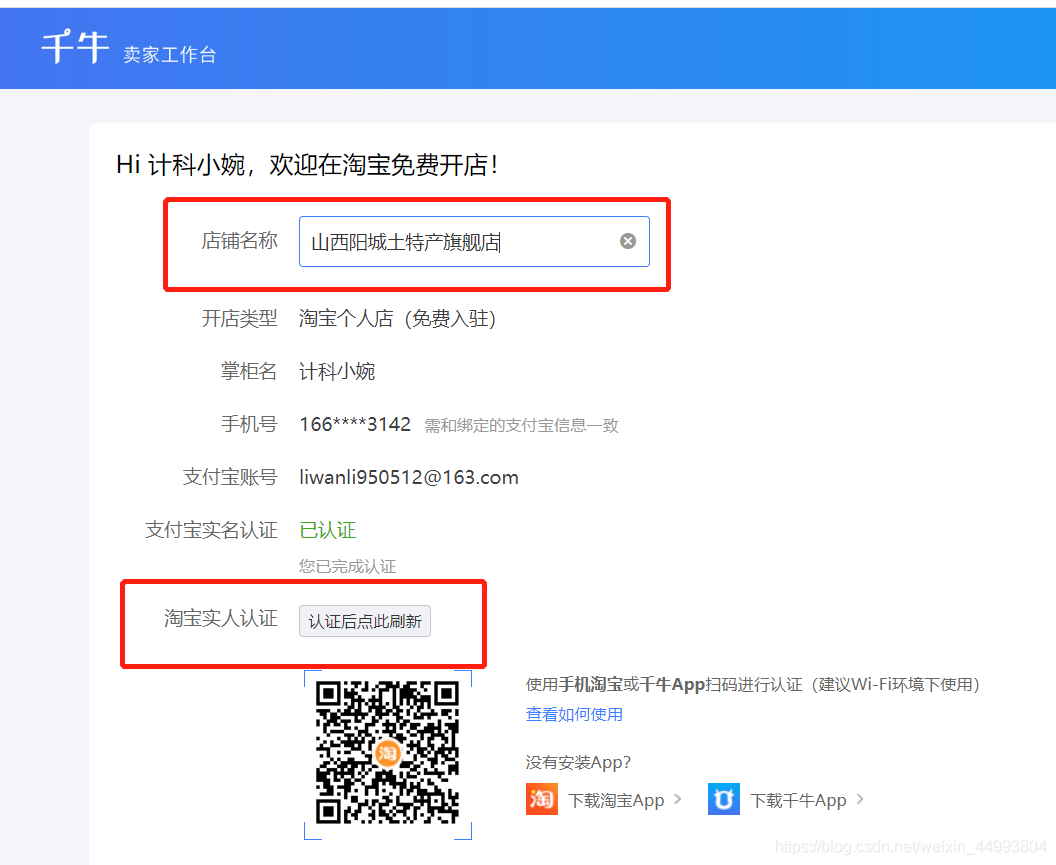Click the 掌柜名 label

tap(249, 371)
